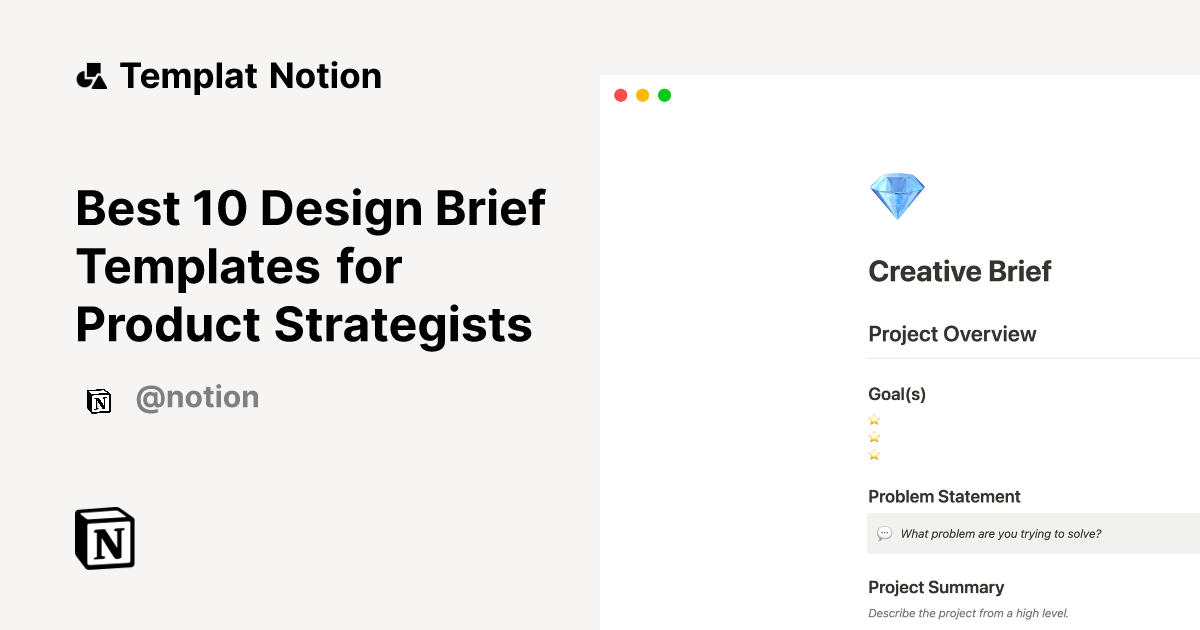The image size is (1200, 630).
Task: Click the placeholder text asking what problem to solve
Action: (1000, 533)
